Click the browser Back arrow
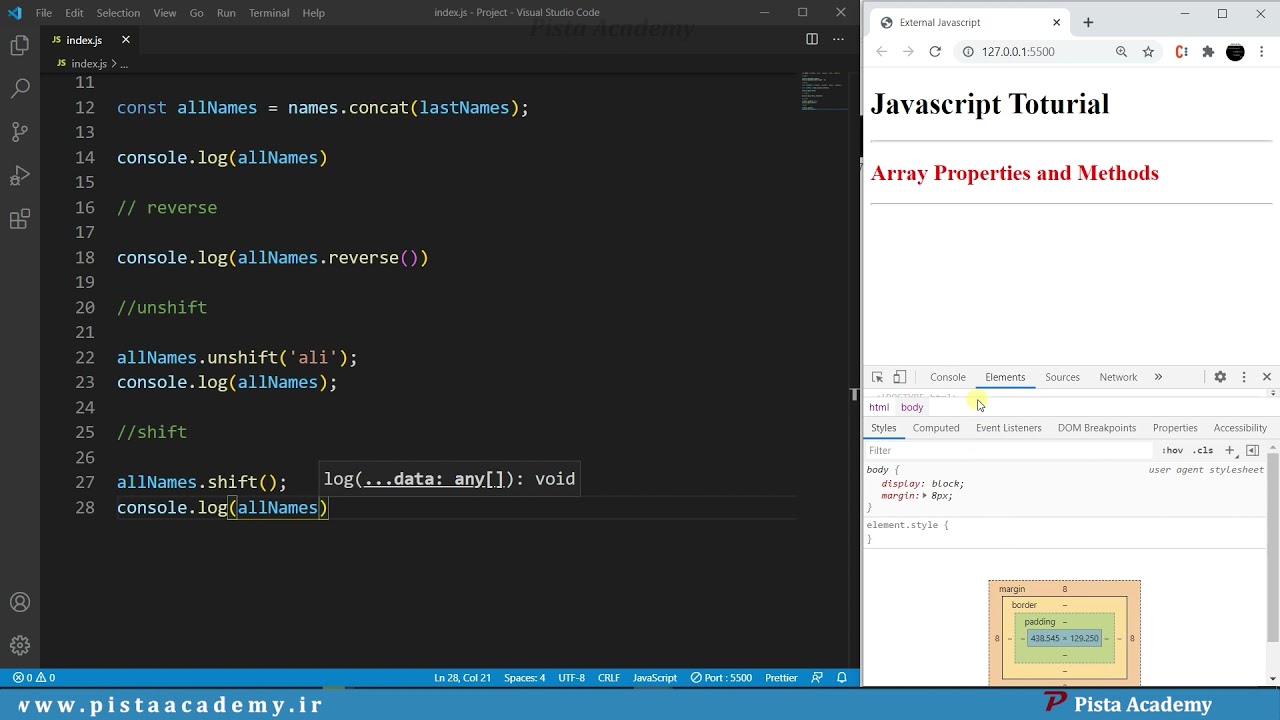The width and height of the screenshot is (1280, 720). (x=881, y=52)
